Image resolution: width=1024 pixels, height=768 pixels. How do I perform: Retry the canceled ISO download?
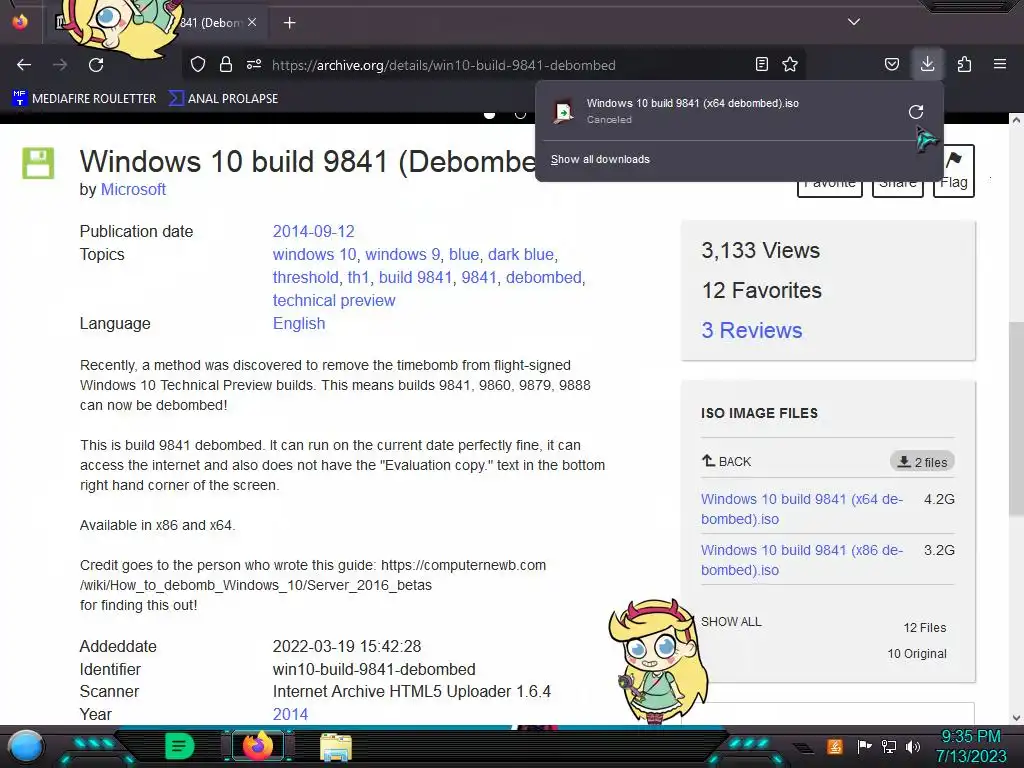coord(916,112)
